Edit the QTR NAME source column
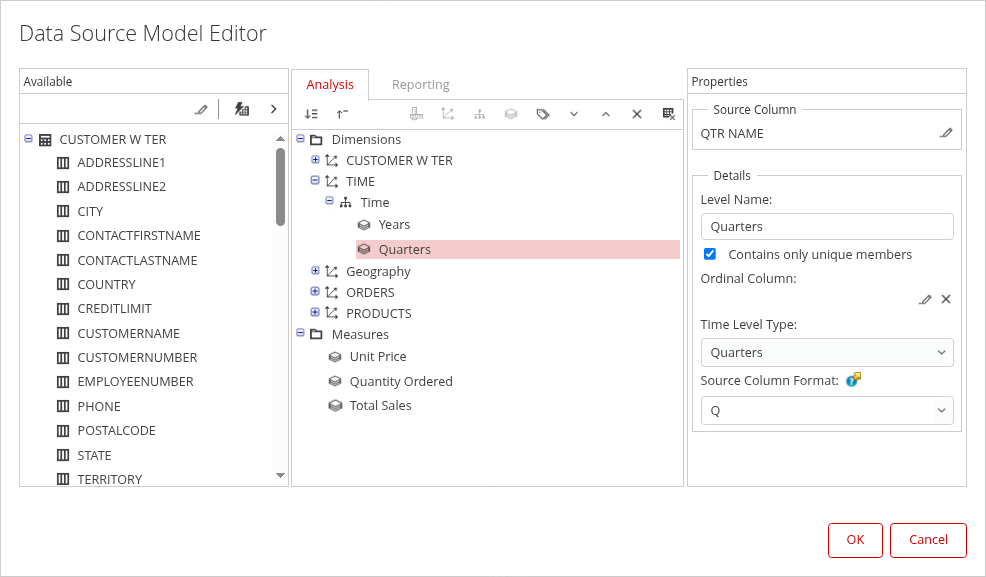The width and height of the screenshot is (986, 577). click(x=946, y=133)
